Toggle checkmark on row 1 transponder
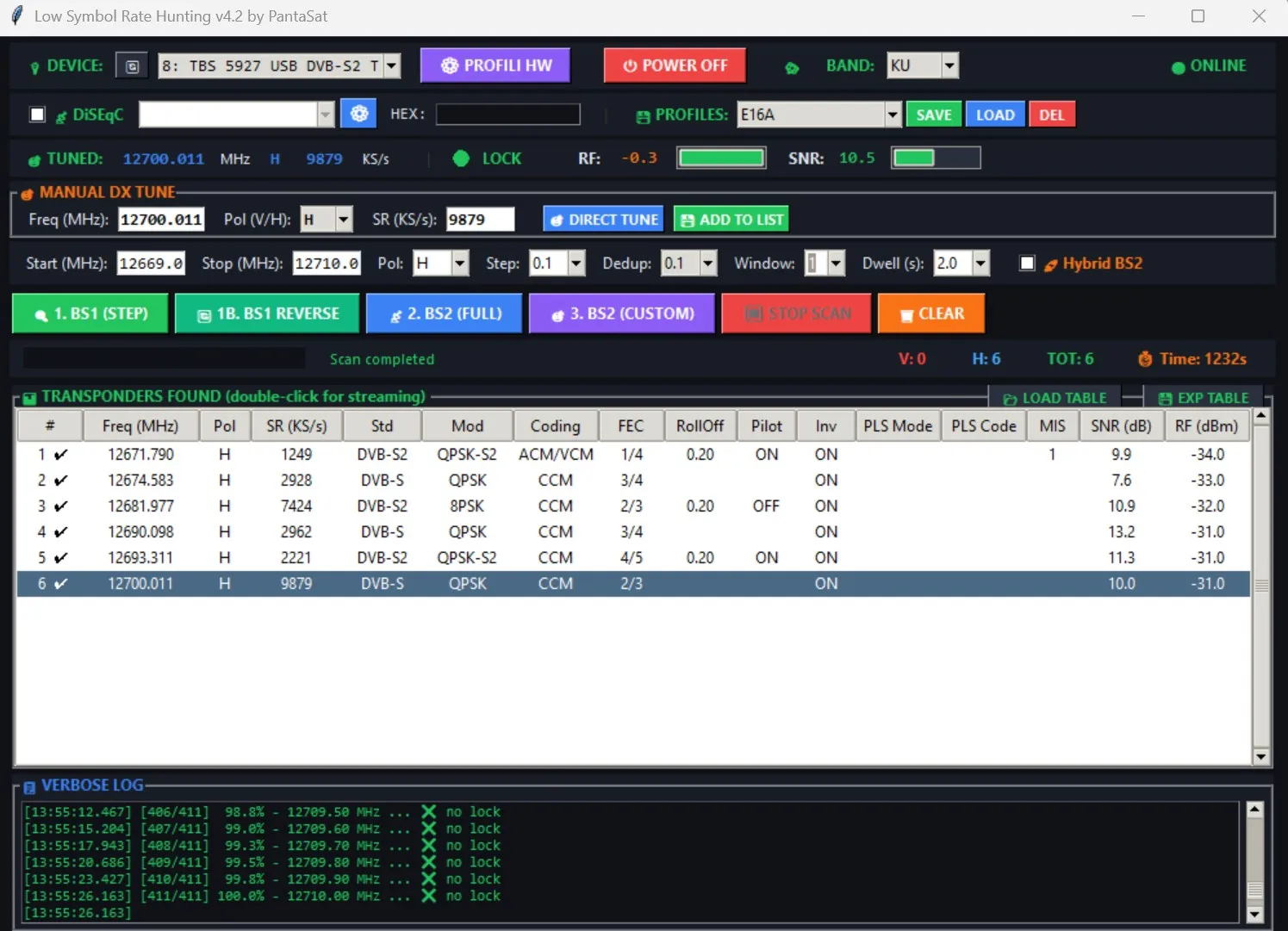1288x931 pixels. click(60, 455)
